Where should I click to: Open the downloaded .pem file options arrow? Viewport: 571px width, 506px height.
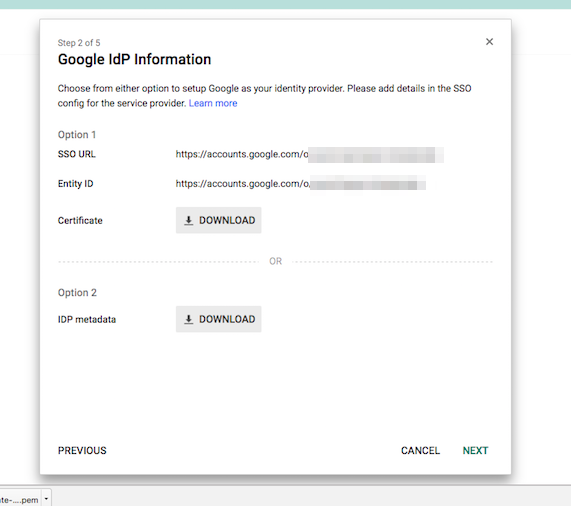pyautogui.click(x=46, y=499)
